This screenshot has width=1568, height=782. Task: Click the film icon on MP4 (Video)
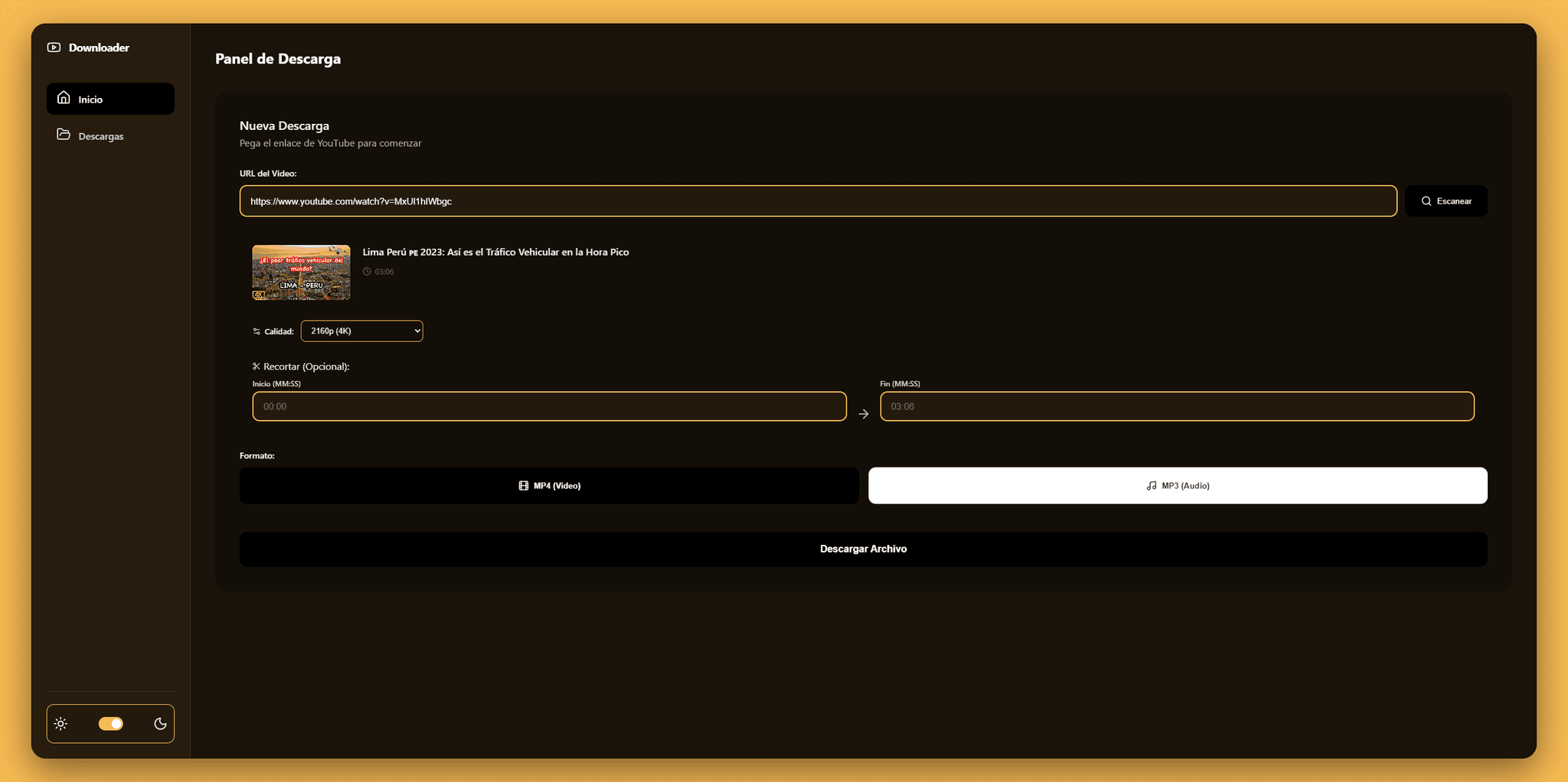point(524,485)
